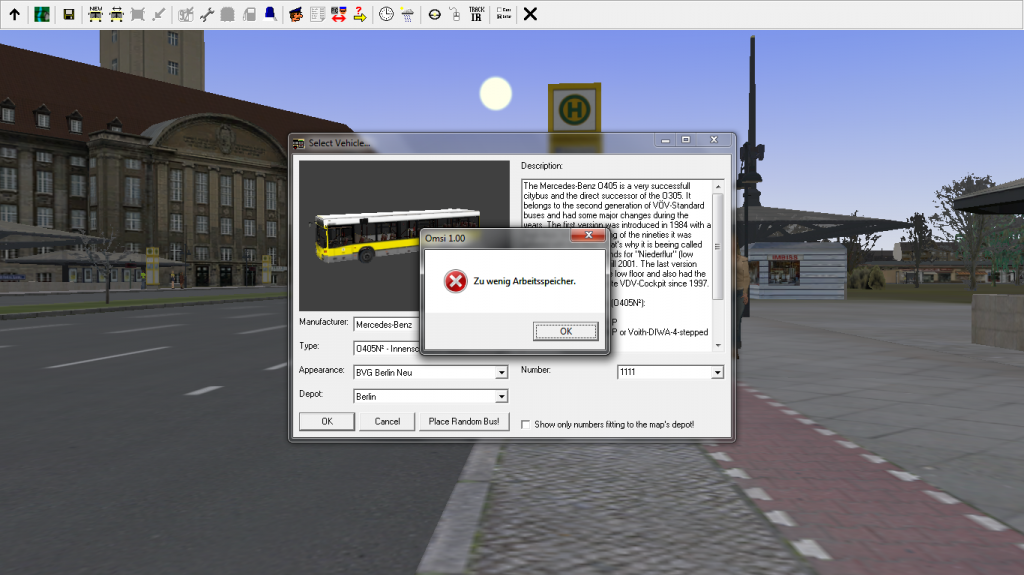
Task: Click the description scrollbar down arrow
Action: 718,345
